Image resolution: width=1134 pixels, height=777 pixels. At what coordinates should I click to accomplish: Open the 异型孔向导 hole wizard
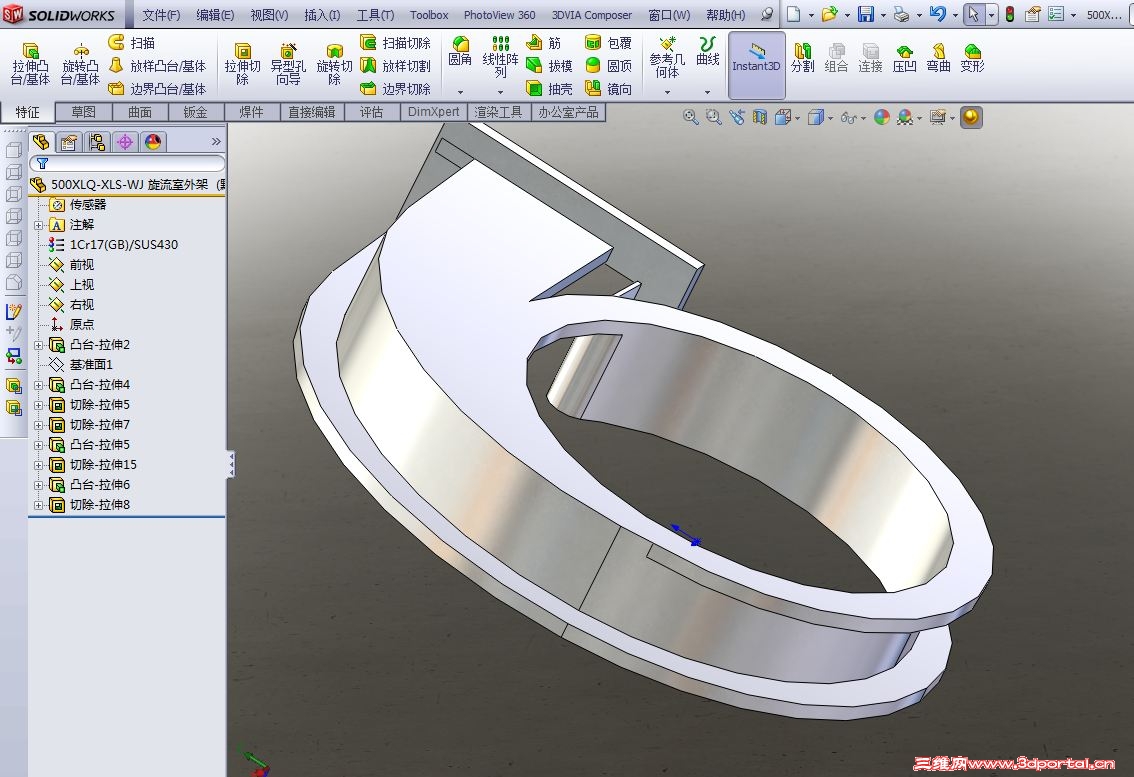(288, 64)
